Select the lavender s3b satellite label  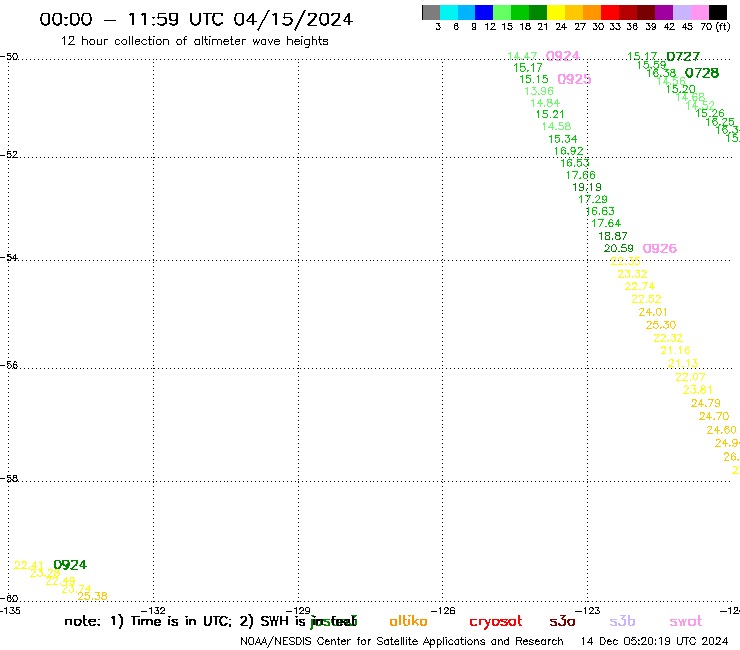pyautogui.click(x=622, y=621)
